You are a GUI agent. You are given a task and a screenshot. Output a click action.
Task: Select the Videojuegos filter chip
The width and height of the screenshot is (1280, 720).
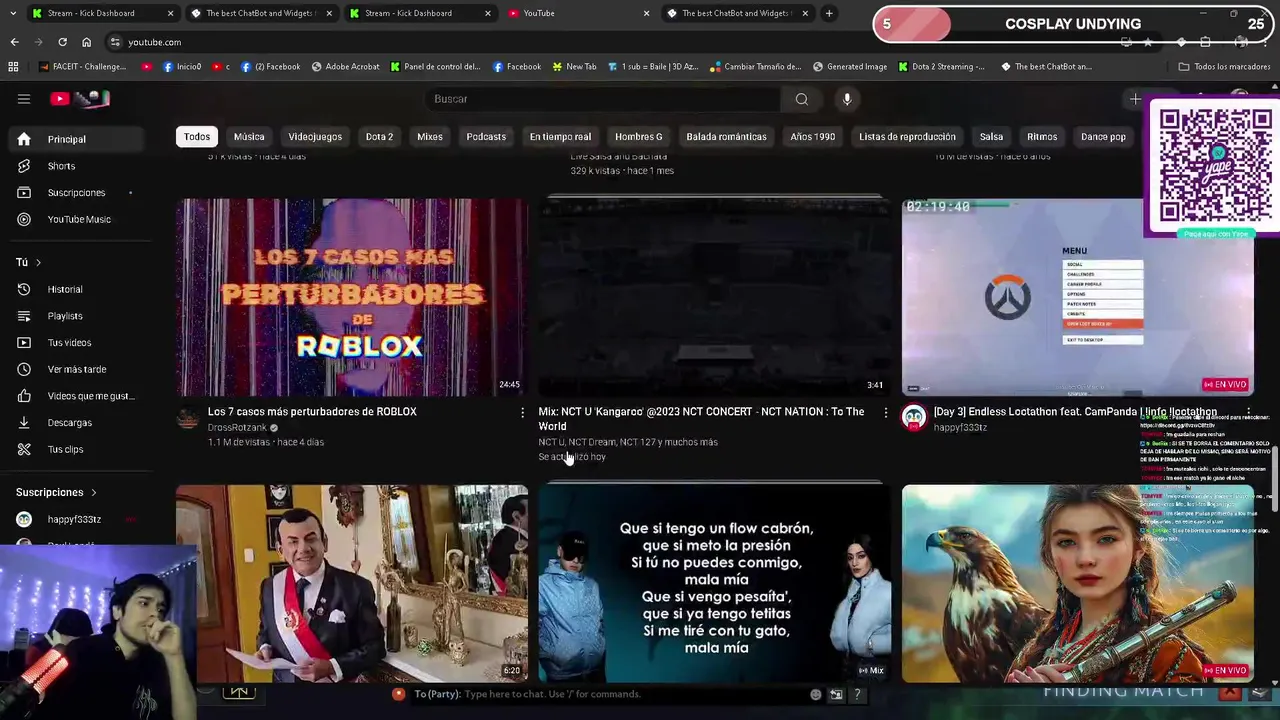[x=315, y=137]
